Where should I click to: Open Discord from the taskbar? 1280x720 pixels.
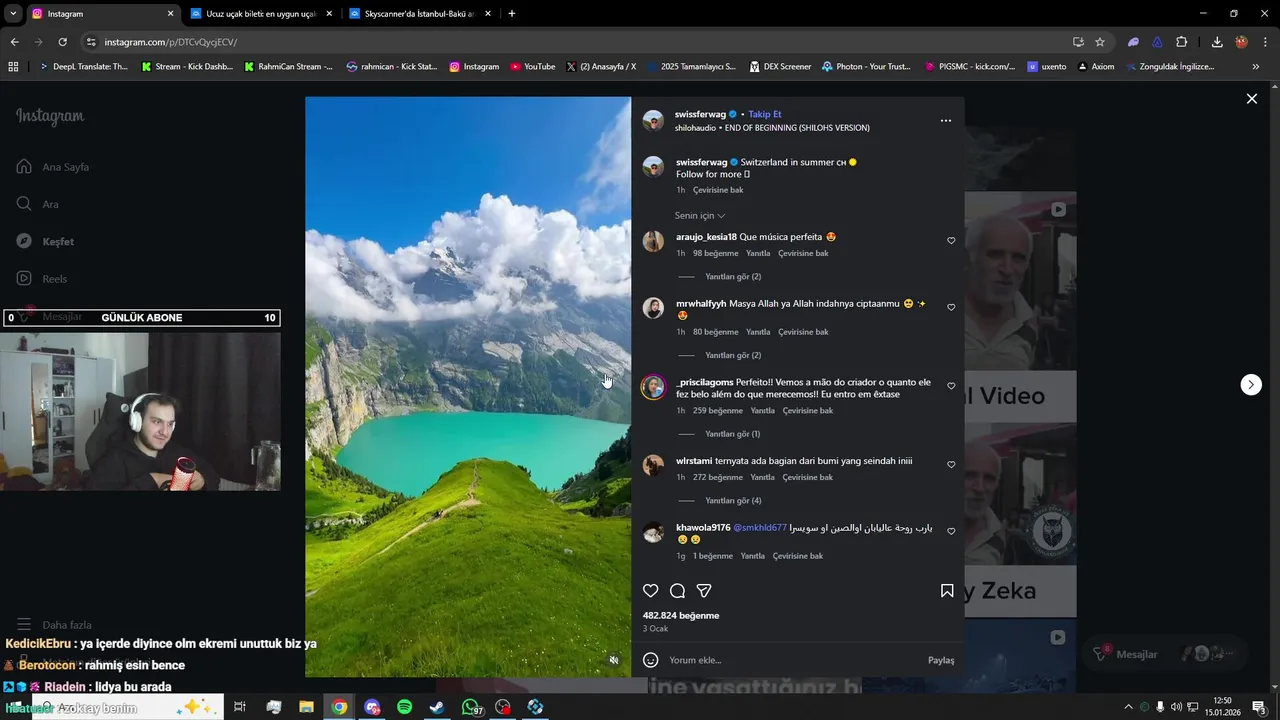372,707
